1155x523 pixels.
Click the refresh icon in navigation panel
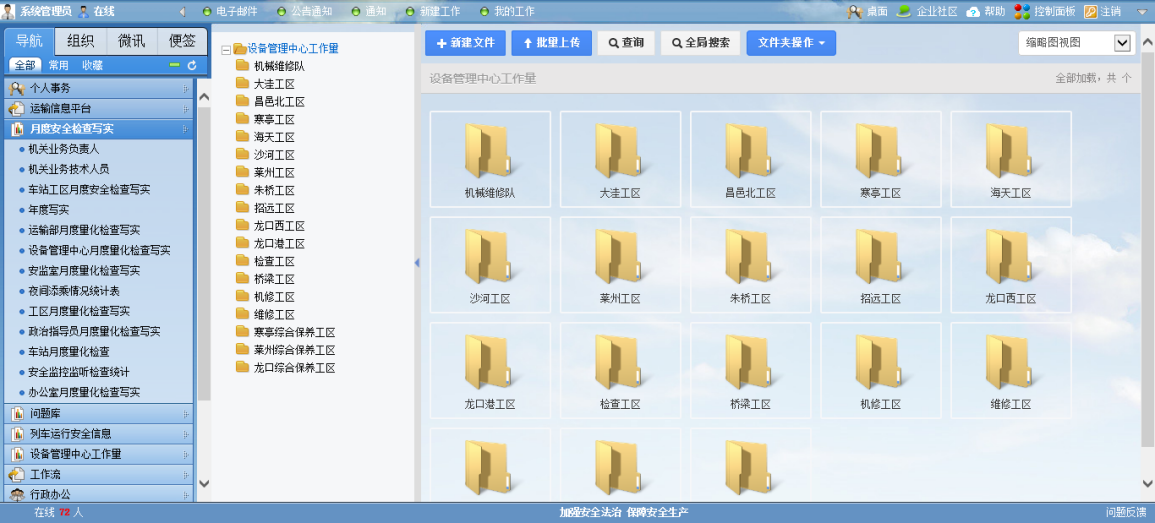[192, 65]
